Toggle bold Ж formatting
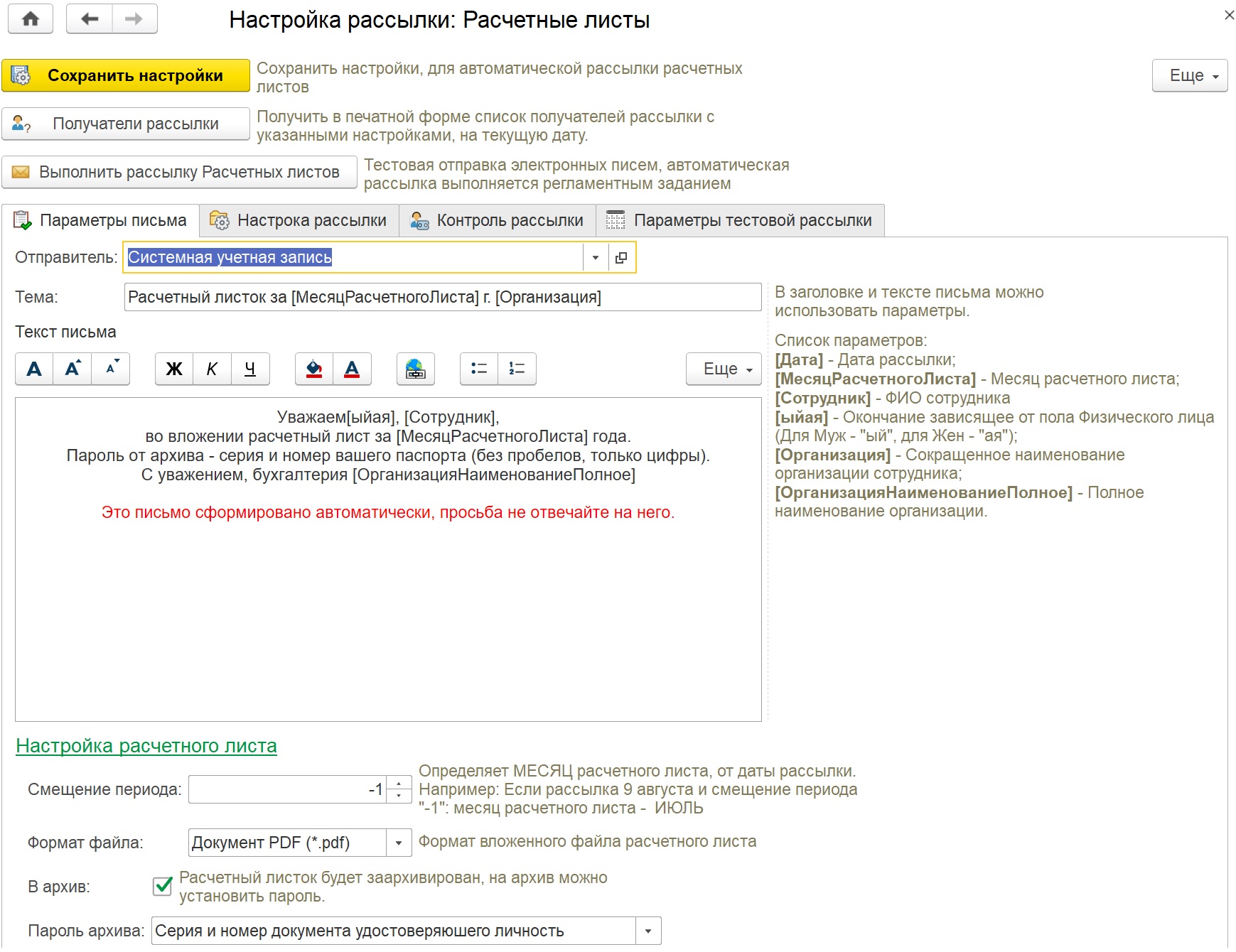1236x952 pixels. click(174, 369)
